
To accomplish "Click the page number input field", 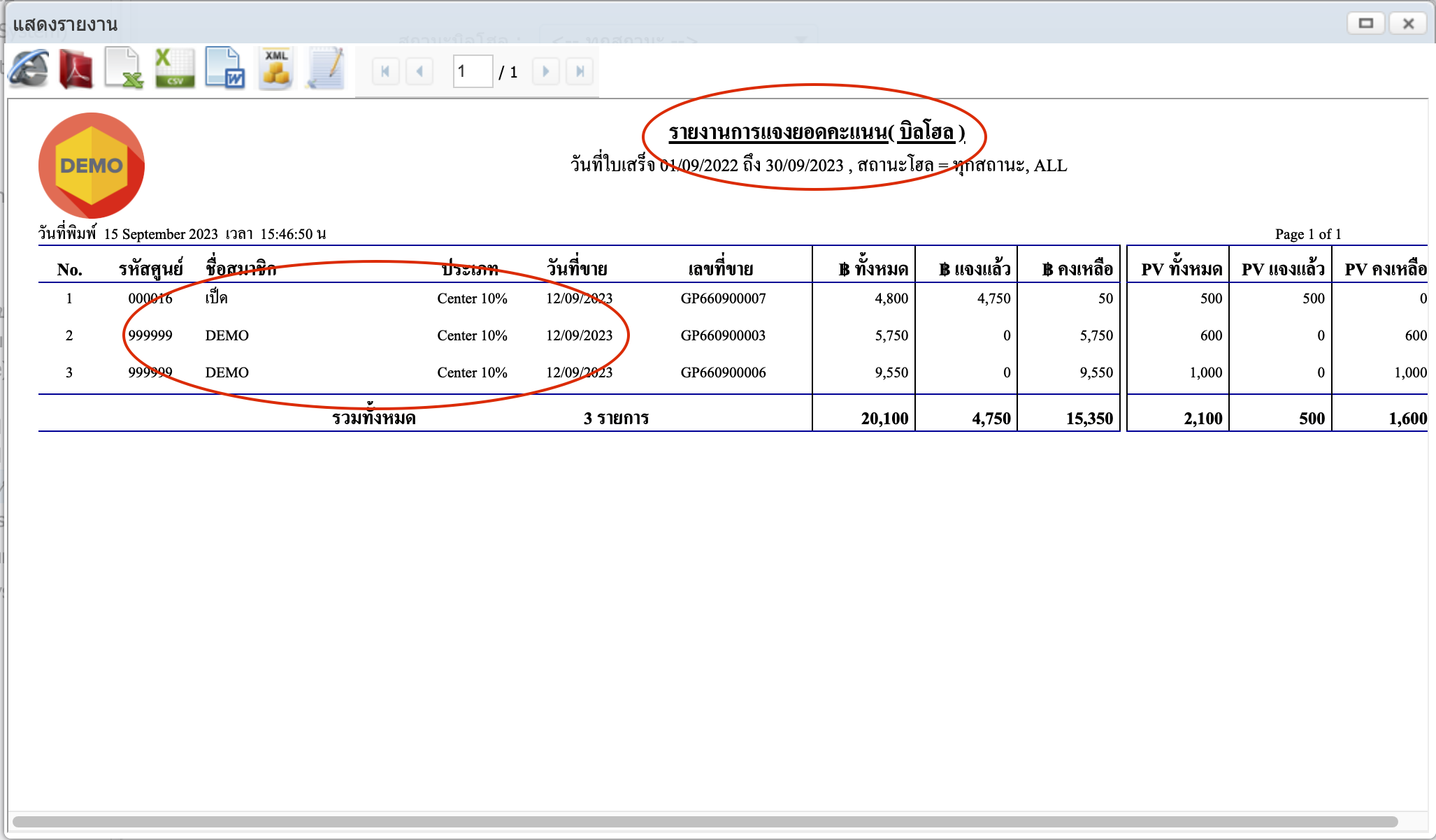I will pos(473,71).
